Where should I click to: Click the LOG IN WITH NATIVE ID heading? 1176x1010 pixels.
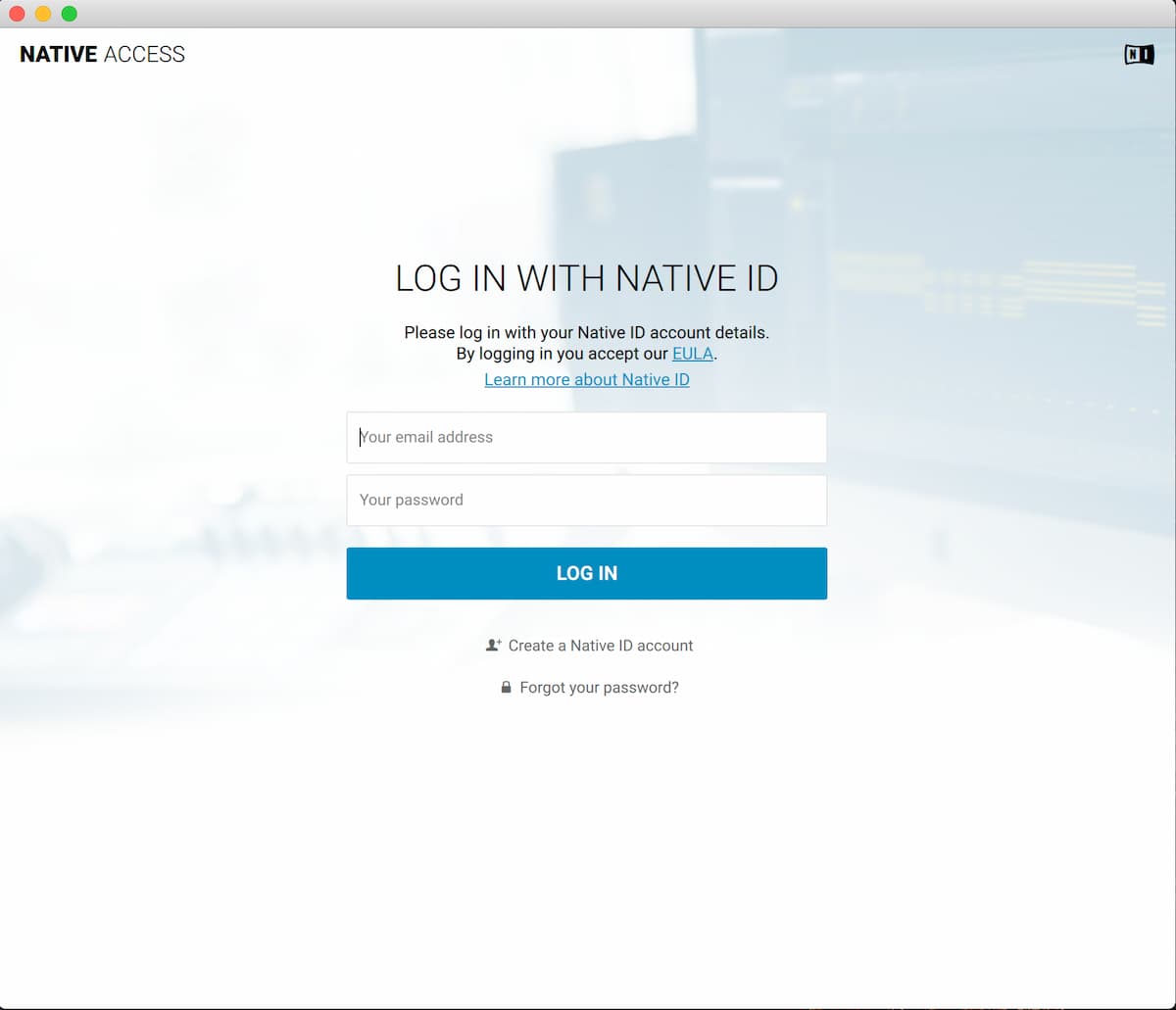coord(587,279)
